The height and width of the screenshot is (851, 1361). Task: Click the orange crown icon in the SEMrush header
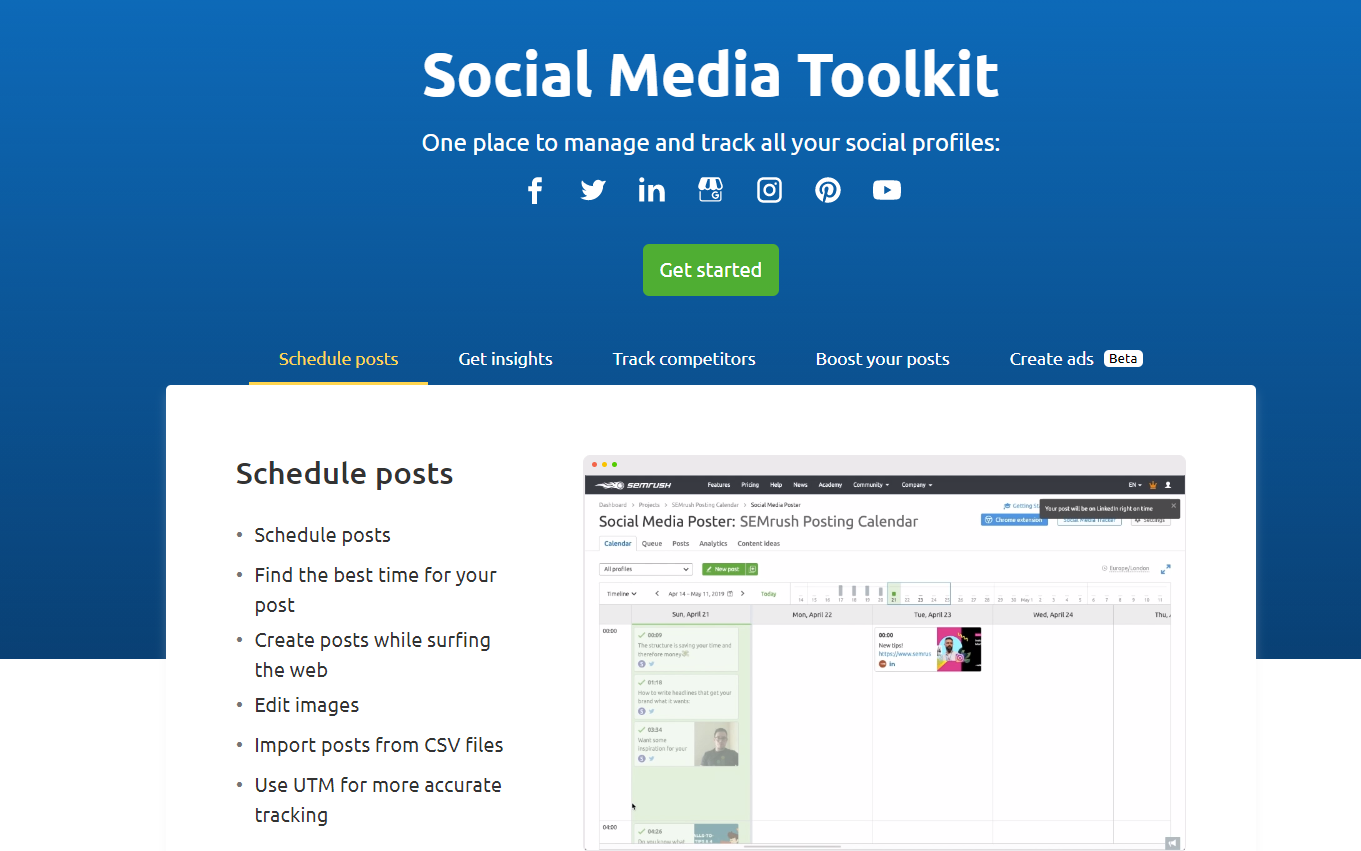[x=1152, y=485]
